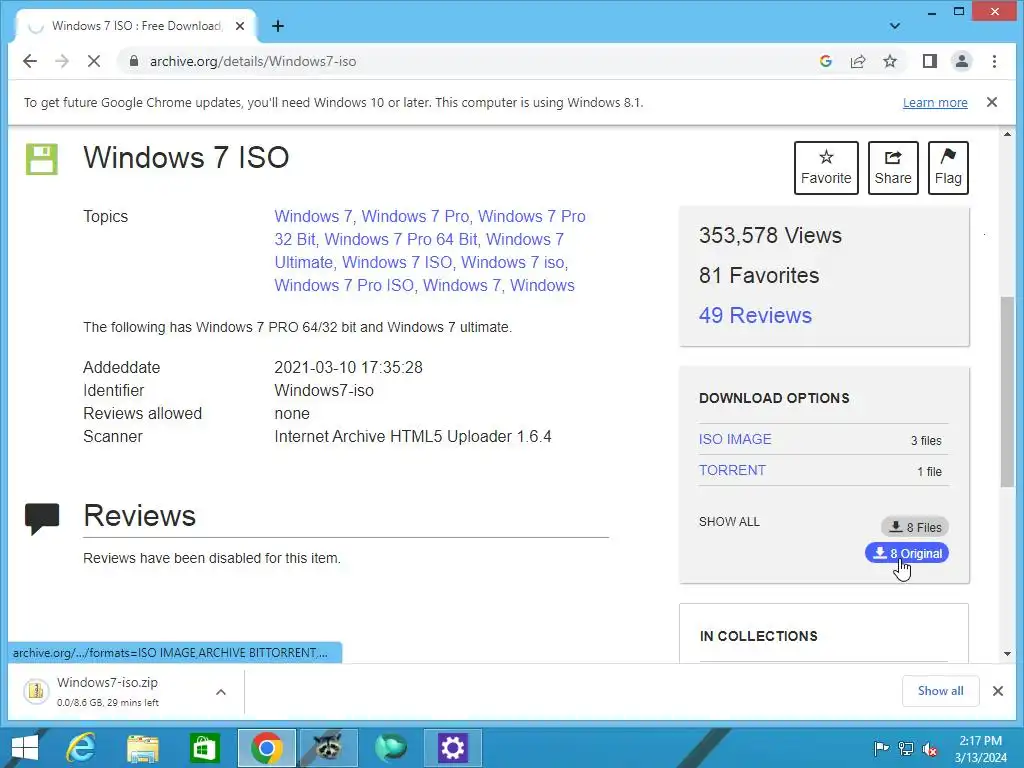Bookmark this tab with the star
This screenshot has height=768, width=1024.
[889, 61]
